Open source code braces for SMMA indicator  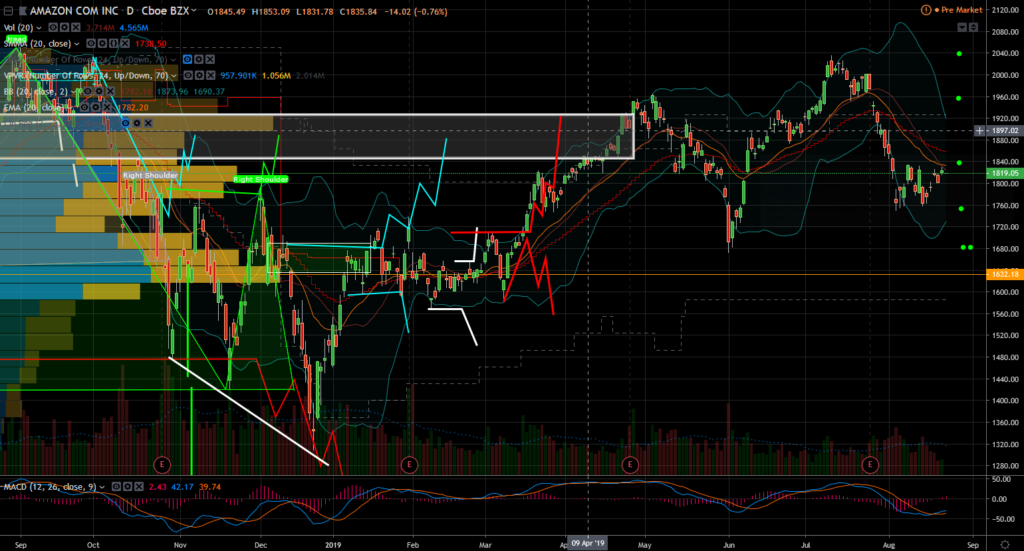pyautogui.click(x=114, y=44)
